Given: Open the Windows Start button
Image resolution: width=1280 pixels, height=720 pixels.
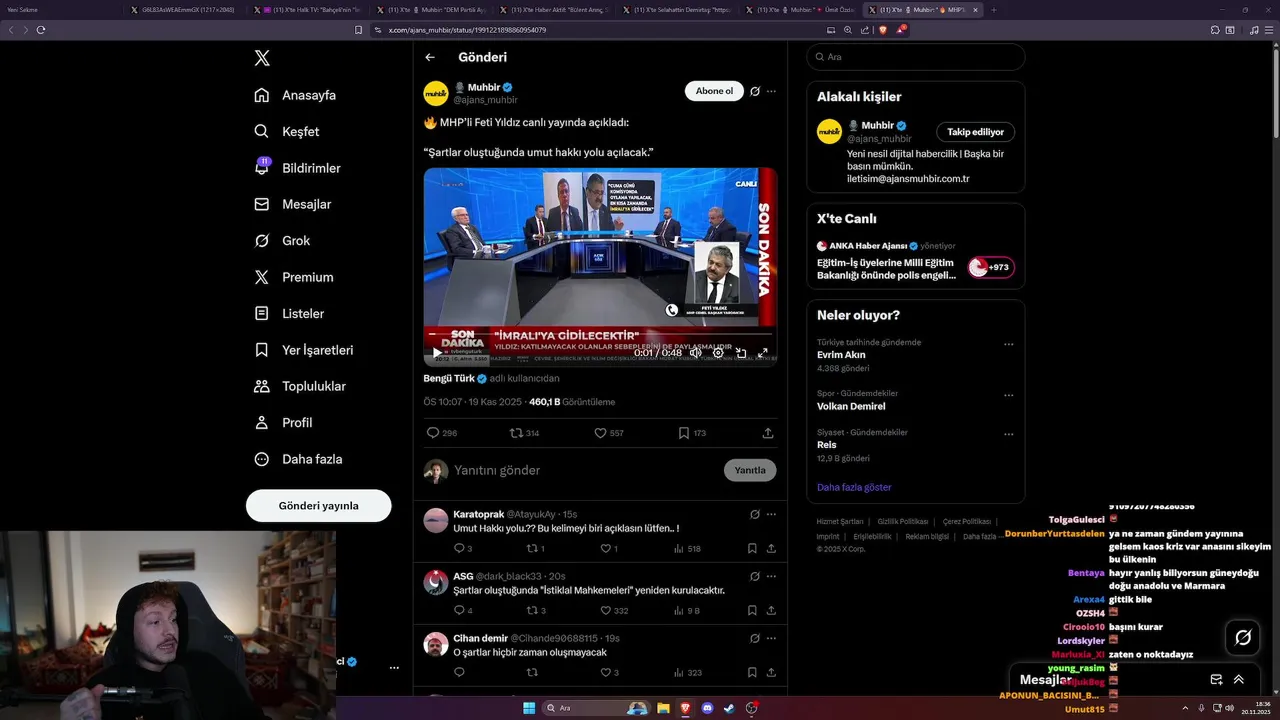Looking at the screenshot, I should pyautogui.click(x=529, y=708).
